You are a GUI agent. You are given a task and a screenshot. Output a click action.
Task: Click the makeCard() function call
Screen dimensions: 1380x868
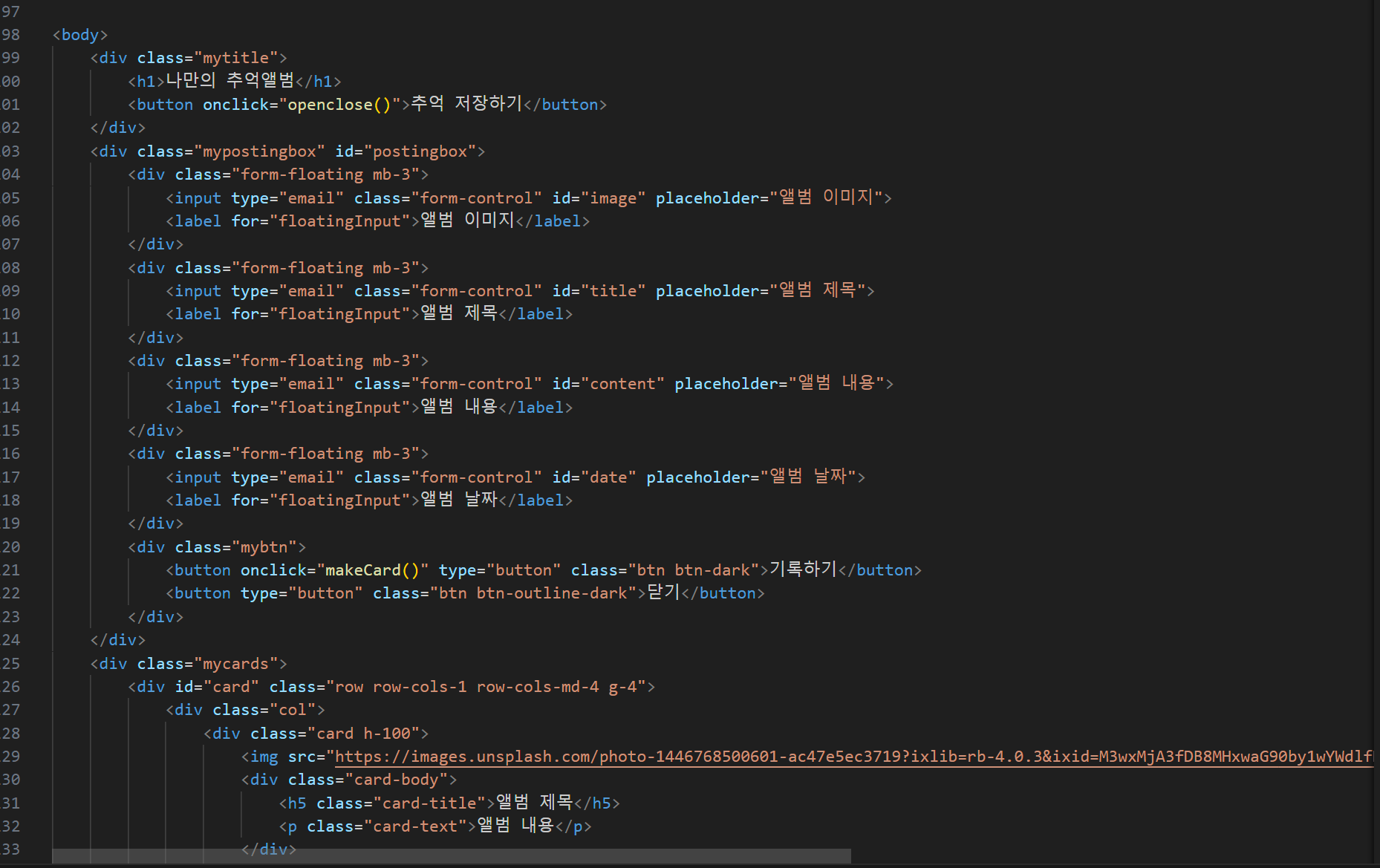point(373,570)
